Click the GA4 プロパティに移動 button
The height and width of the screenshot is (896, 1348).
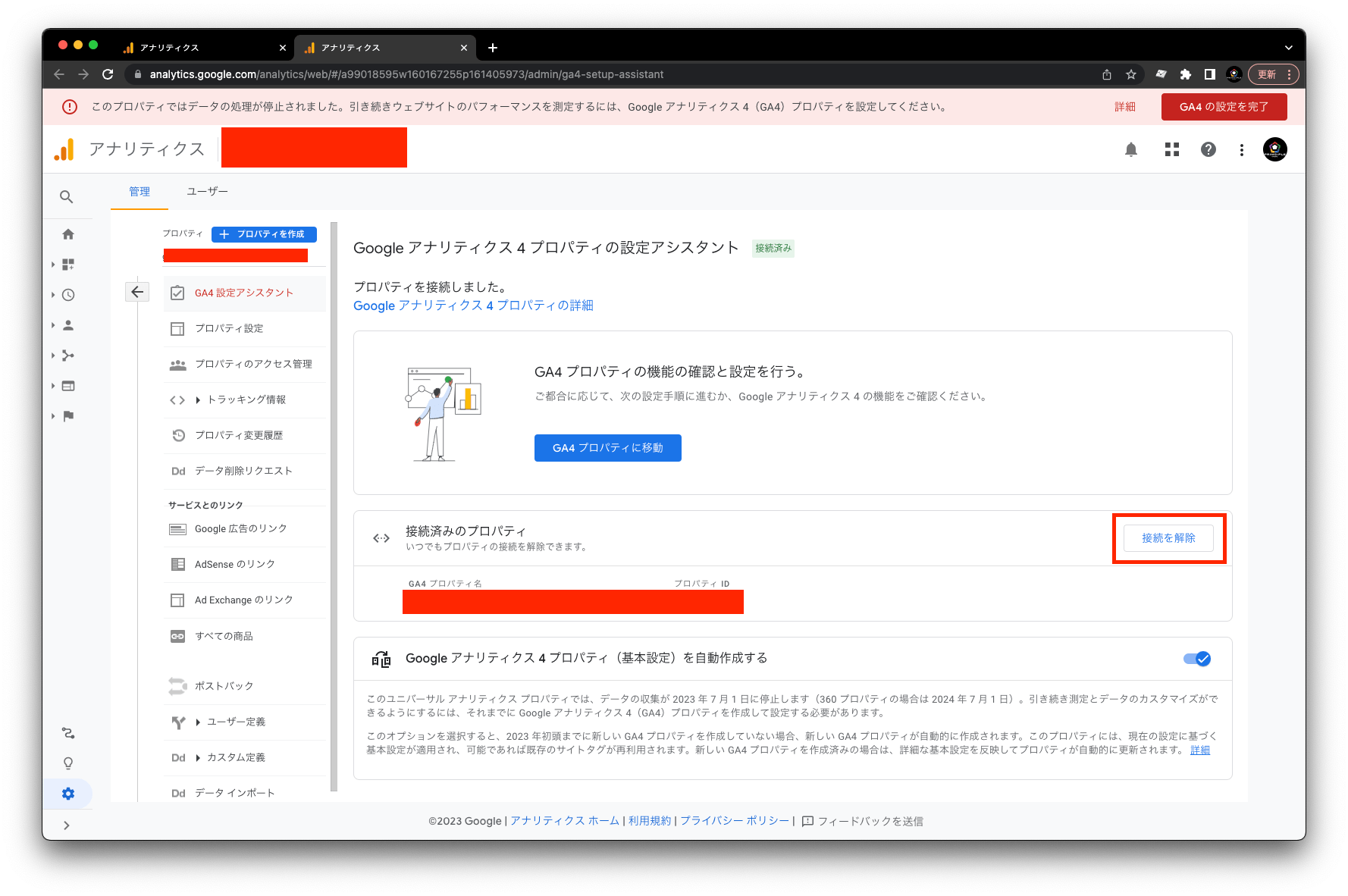point(607,448)
